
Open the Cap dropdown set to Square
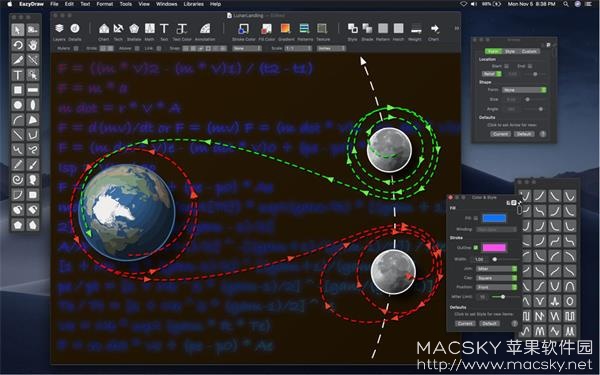pos(497,278)
